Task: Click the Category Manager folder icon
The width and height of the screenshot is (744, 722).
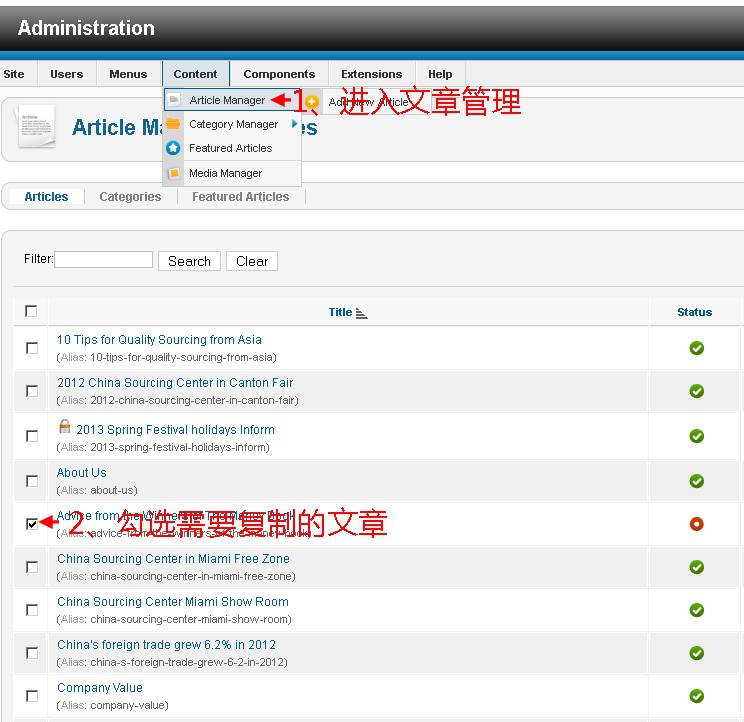Action: click(173, 124)
